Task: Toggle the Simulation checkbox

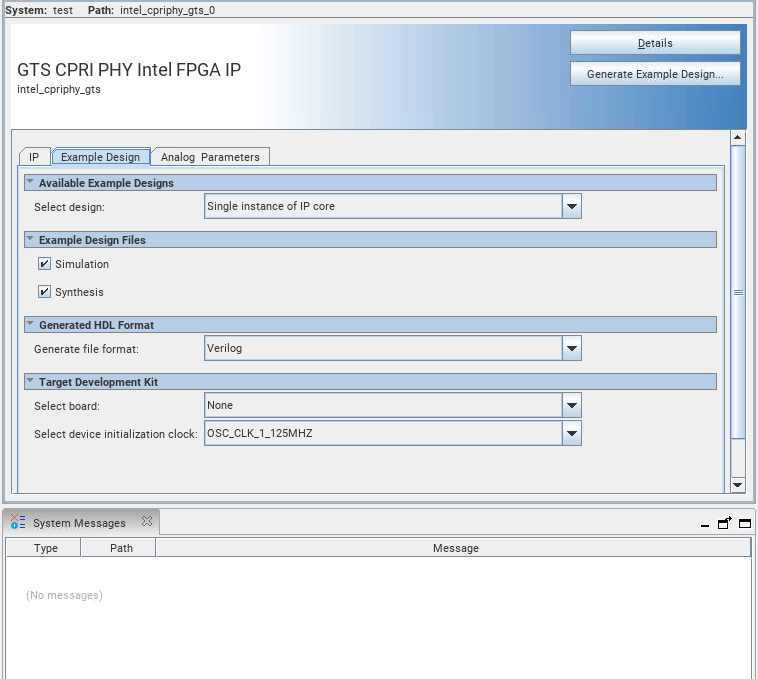Action: (44, 263)
